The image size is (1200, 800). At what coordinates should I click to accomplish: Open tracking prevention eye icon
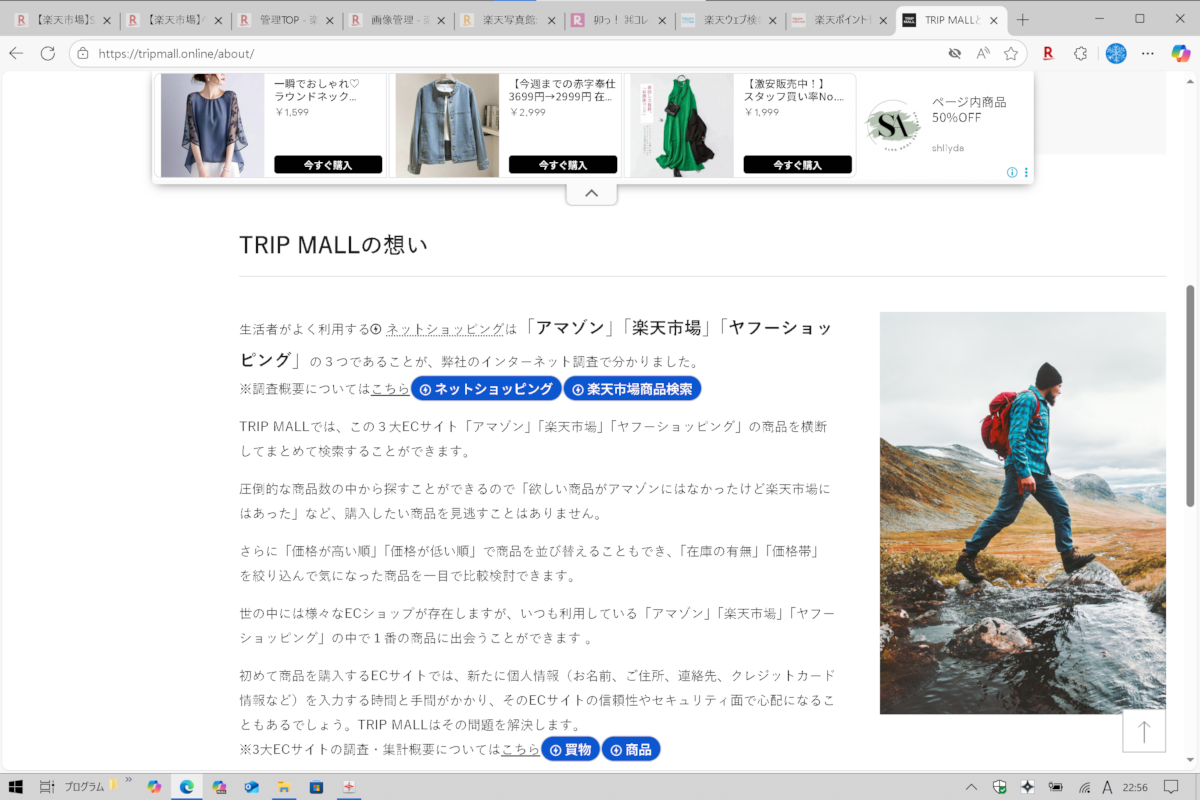pos(955,53)
